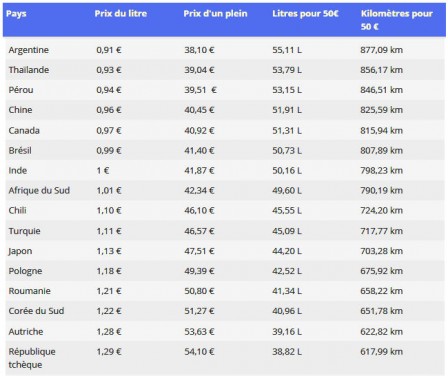Select the Canada row label

click(x=24, y=130)
